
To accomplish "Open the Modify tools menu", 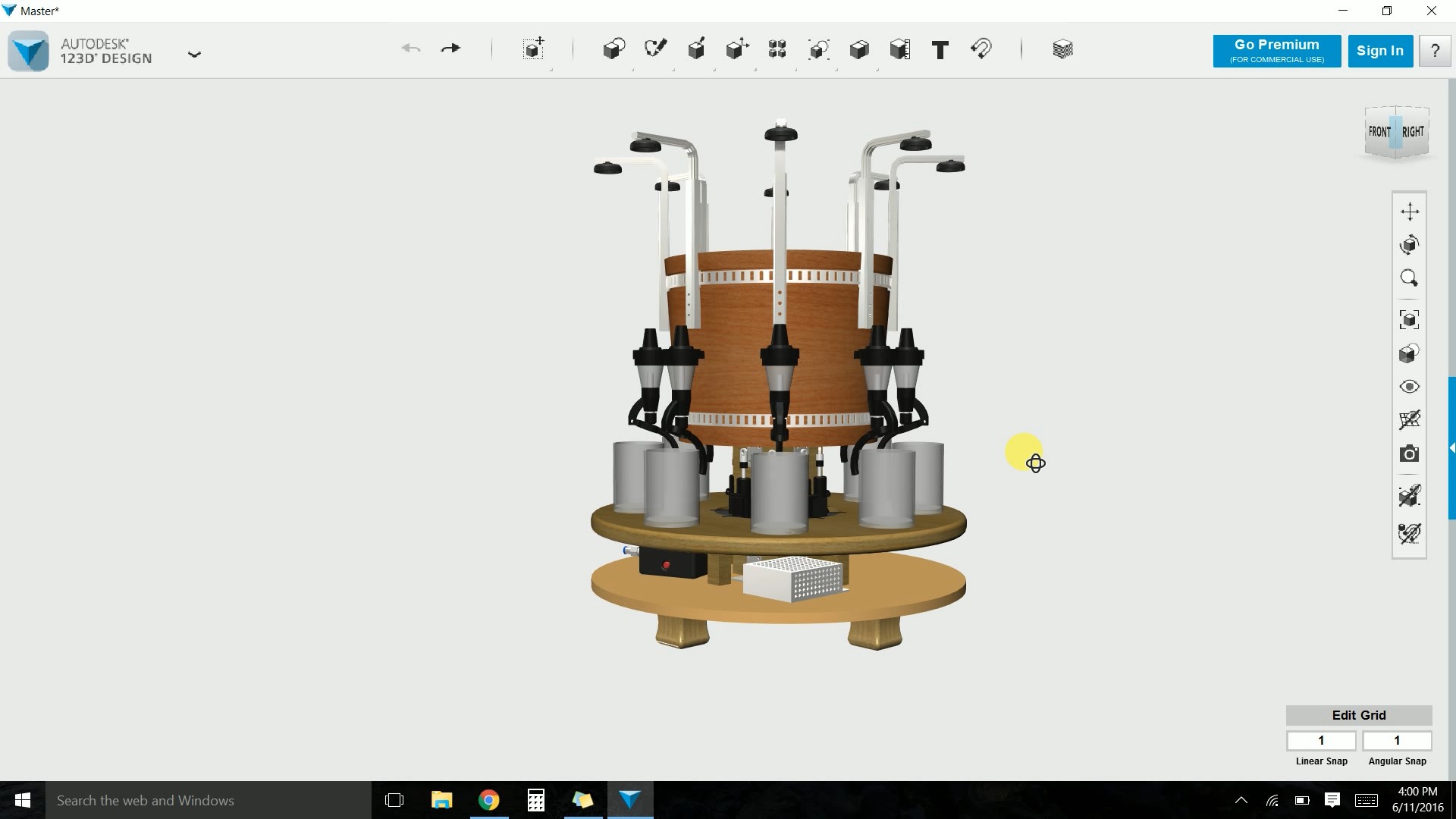I will tap(737, 49).
